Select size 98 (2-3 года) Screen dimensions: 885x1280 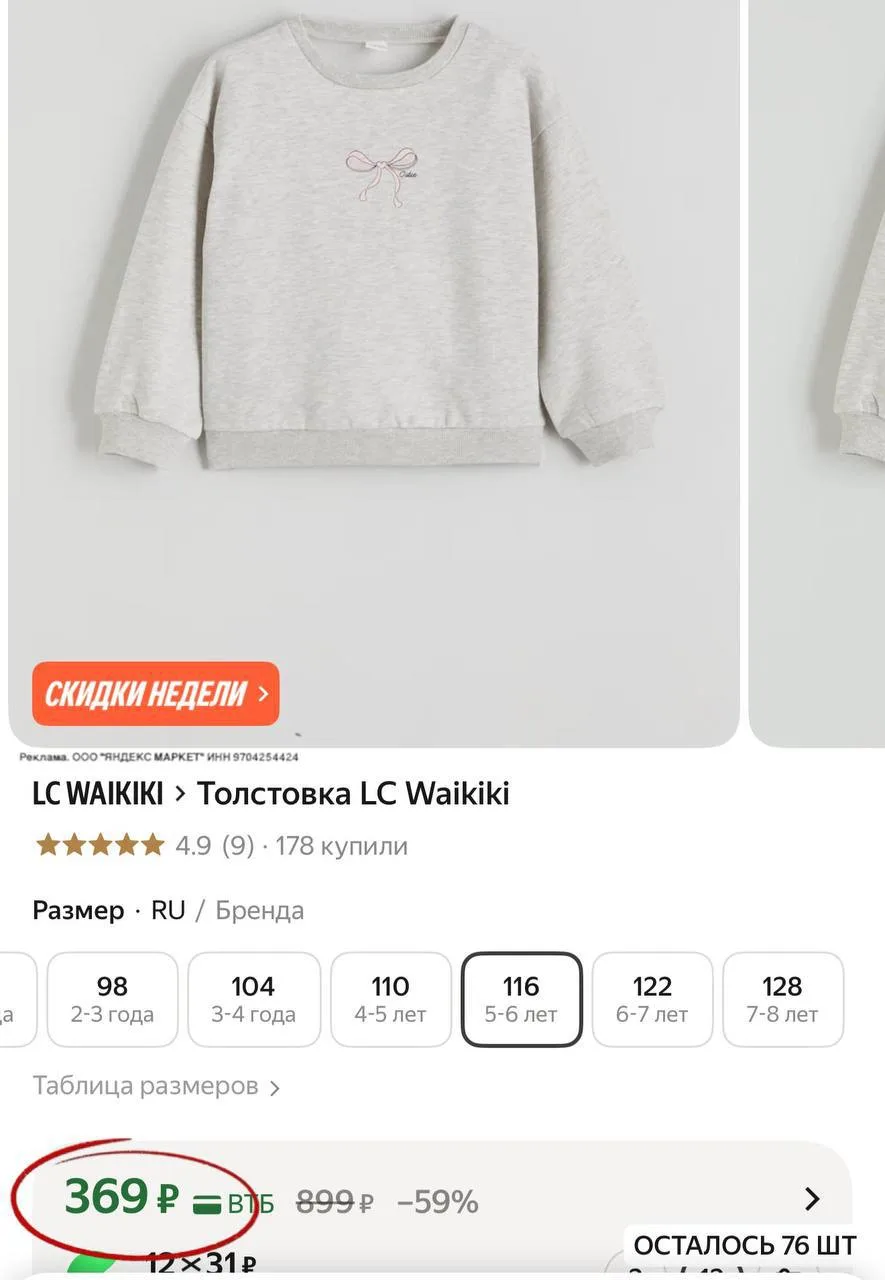coord(112,1000)
